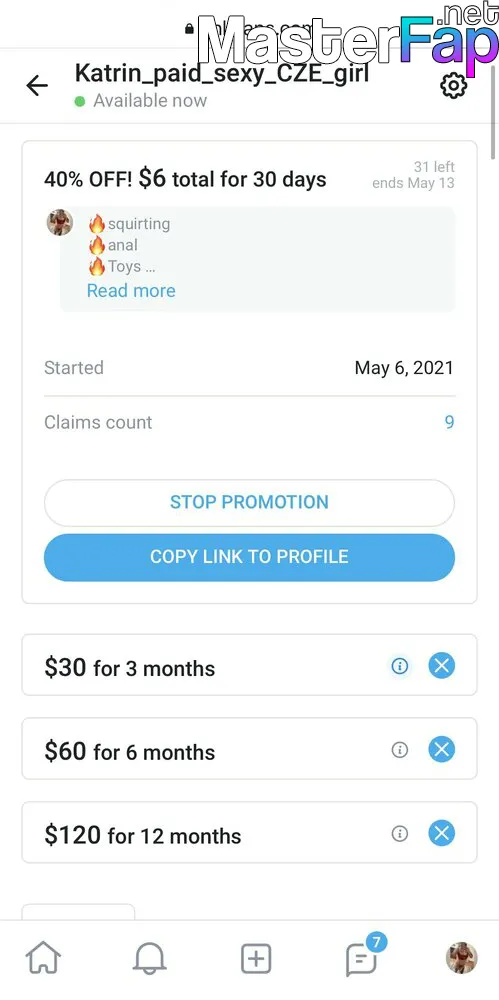499x1000 pixels.
Task: Open the settings gear icon
Action: coord(454,86)
